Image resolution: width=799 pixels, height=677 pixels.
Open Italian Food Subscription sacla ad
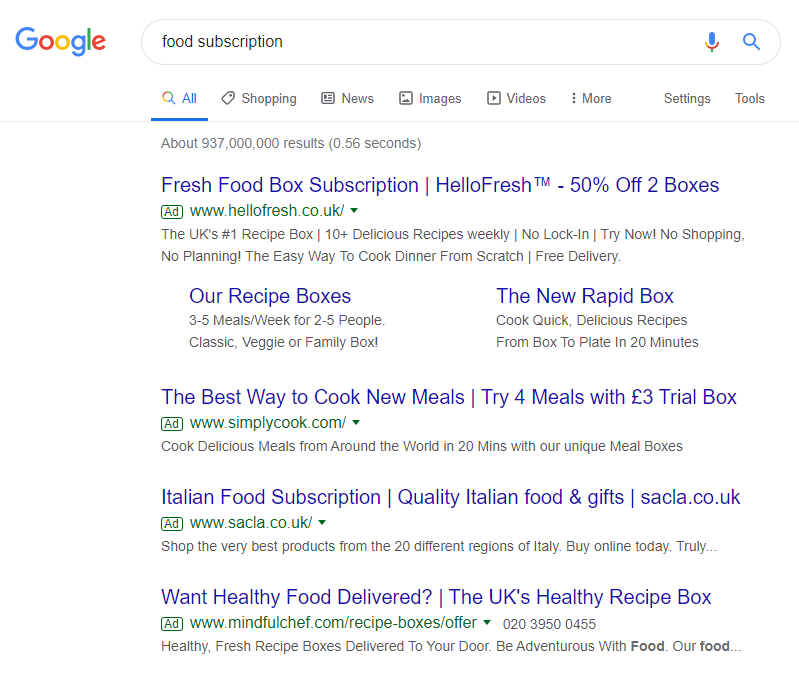450,497
